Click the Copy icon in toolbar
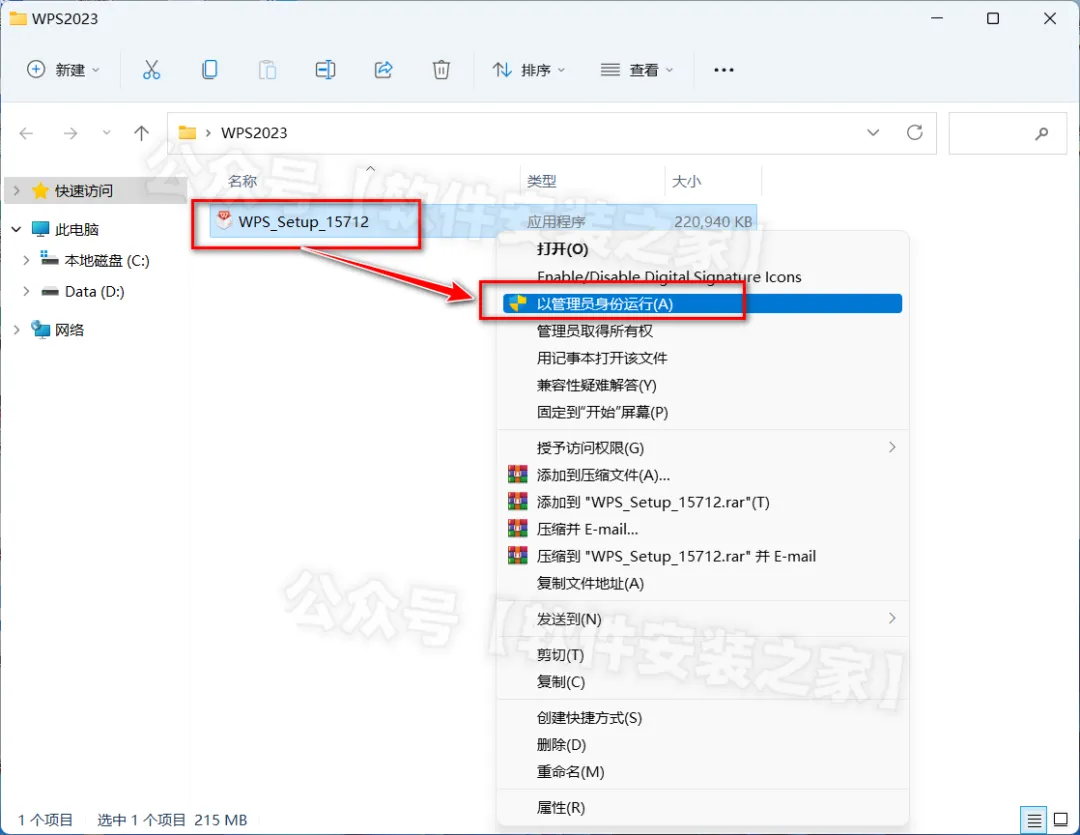 coord(209,70)
